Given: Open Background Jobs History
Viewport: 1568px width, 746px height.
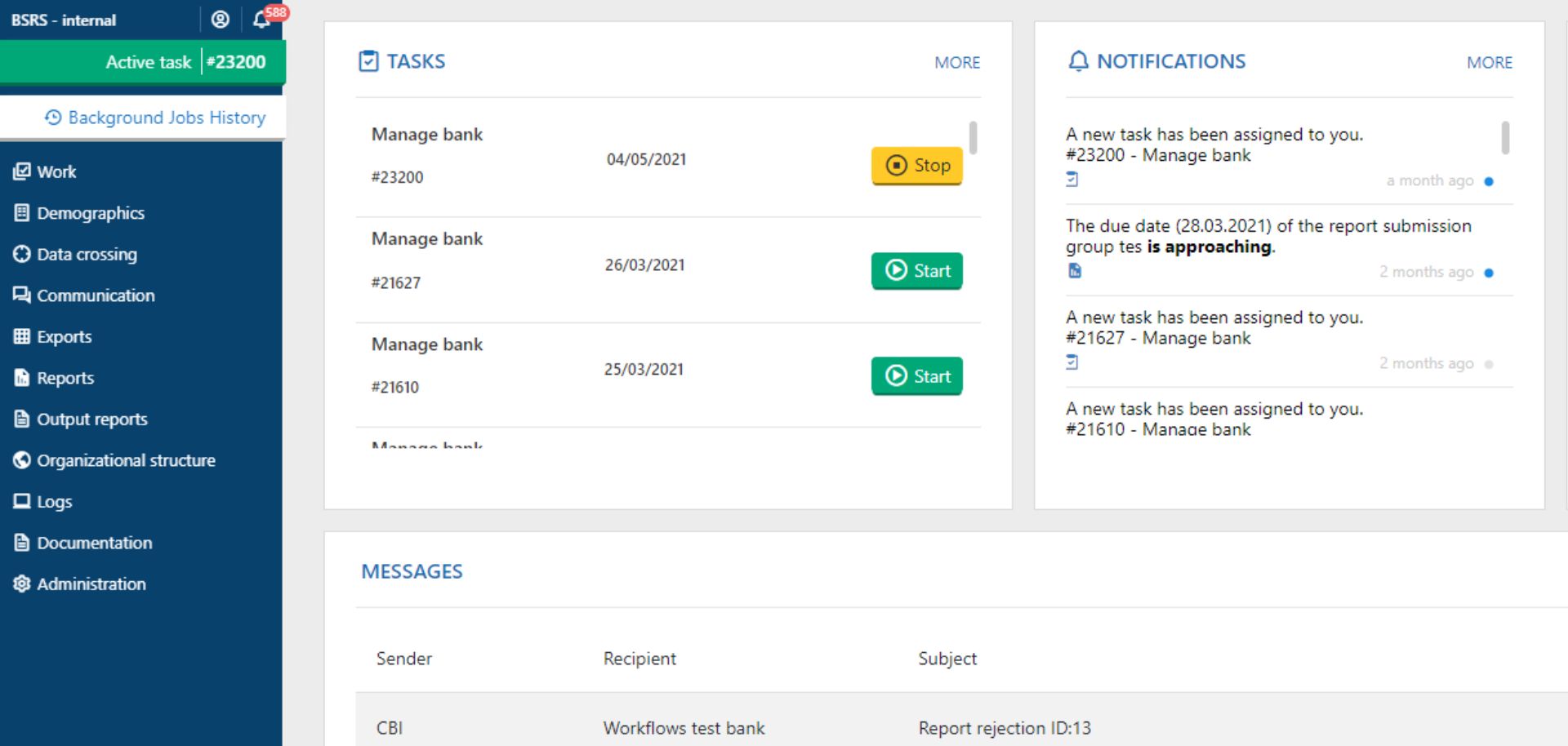Looking at the screenshot, I should (x=155, y=118).
